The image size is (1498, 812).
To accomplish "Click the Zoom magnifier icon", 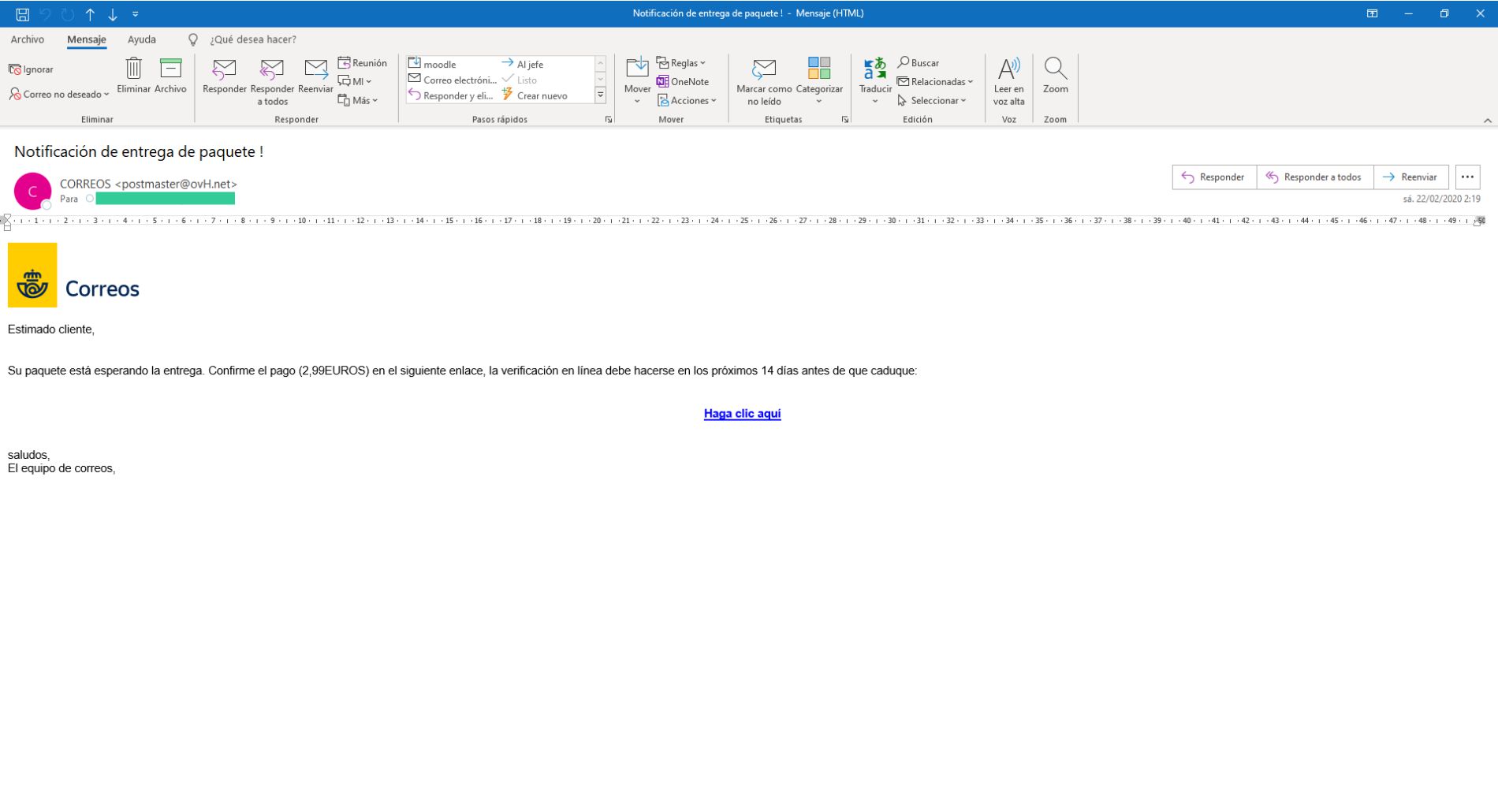I will click(x=1055, y=70).
